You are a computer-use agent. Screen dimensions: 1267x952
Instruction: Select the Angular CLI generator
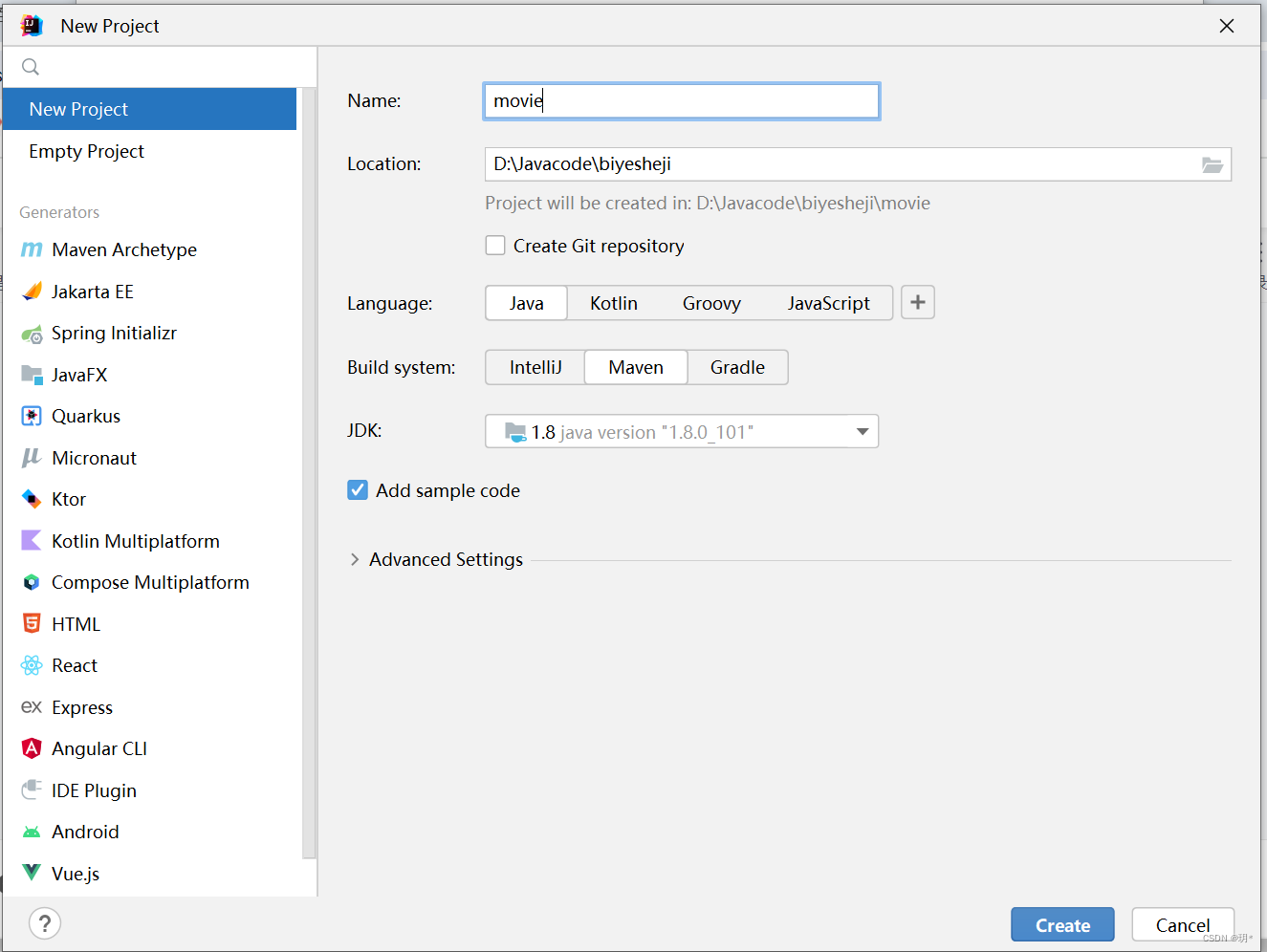tap(98, 748)
